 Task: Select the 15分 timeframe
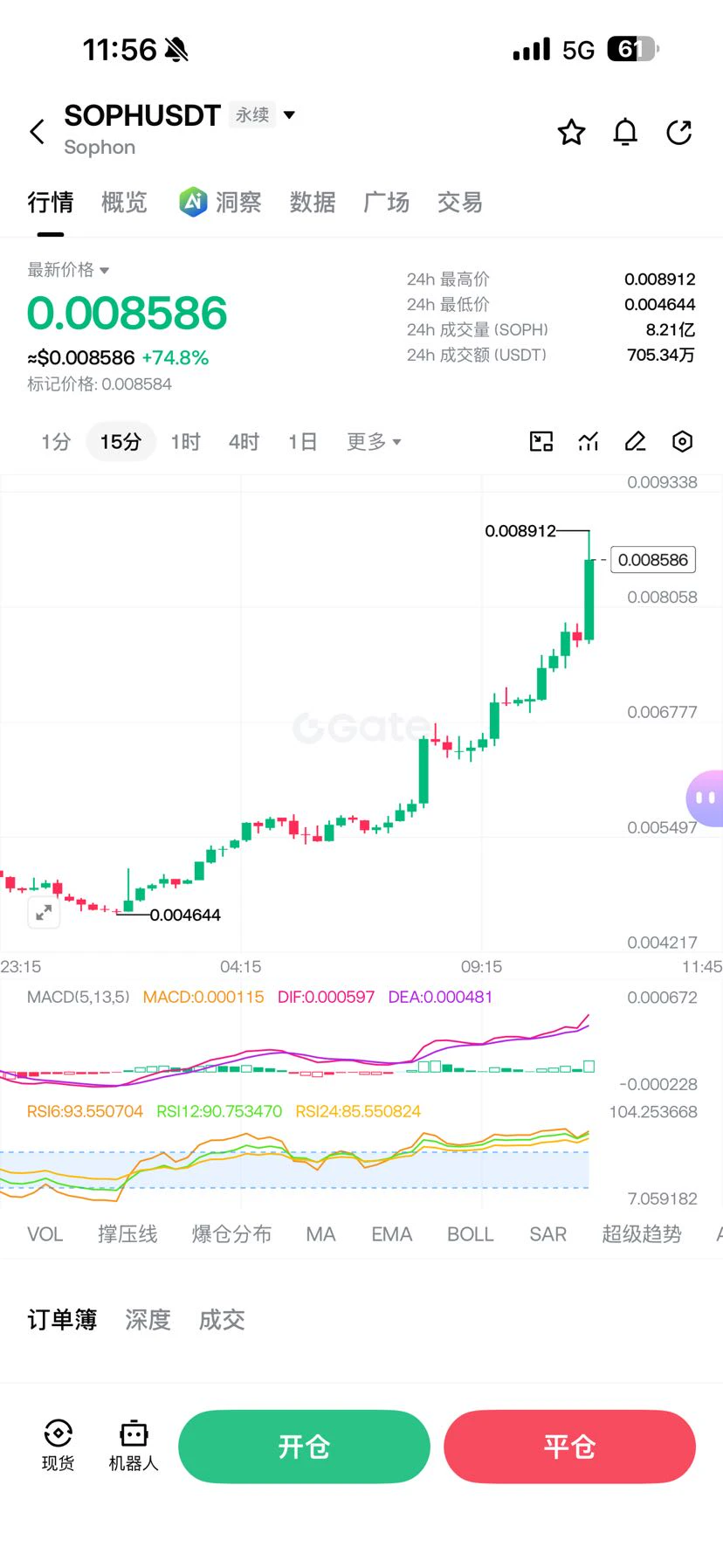tap(120, 441)
